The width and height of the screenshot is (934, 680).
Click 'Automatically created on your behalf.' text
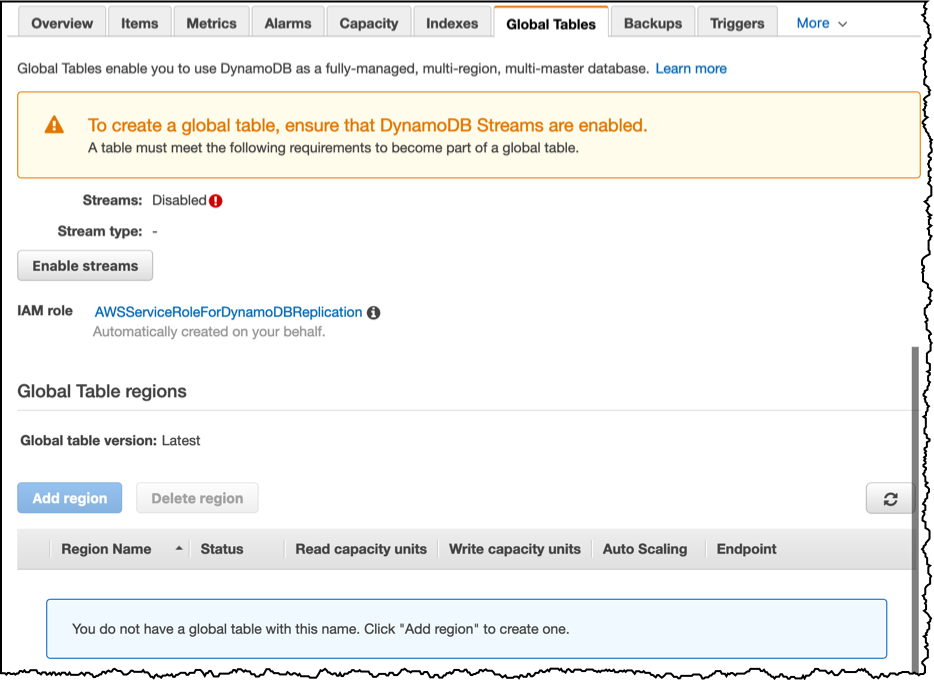pyautogui.click(x=209, y=332)
